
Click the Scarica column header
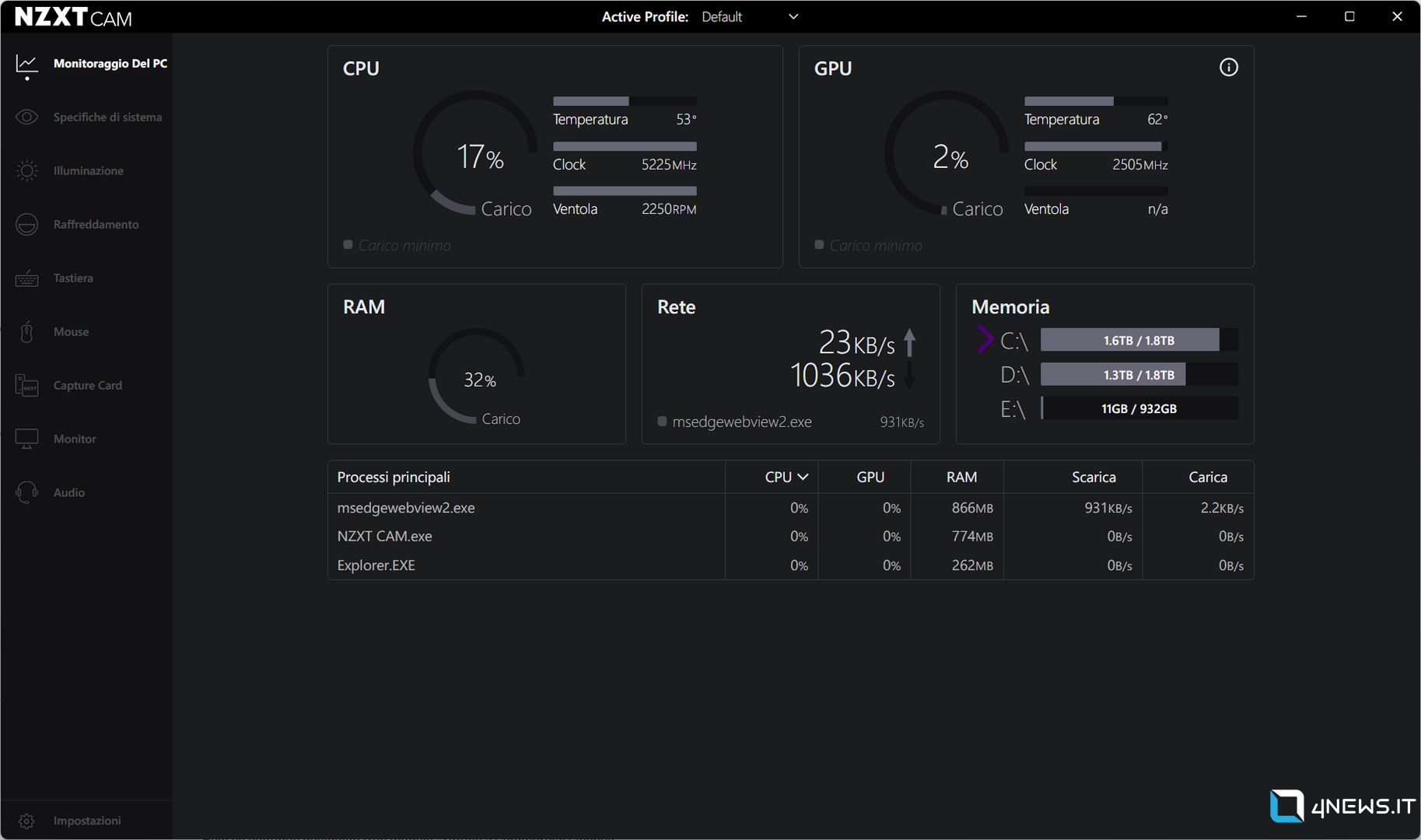point(1093,478)
